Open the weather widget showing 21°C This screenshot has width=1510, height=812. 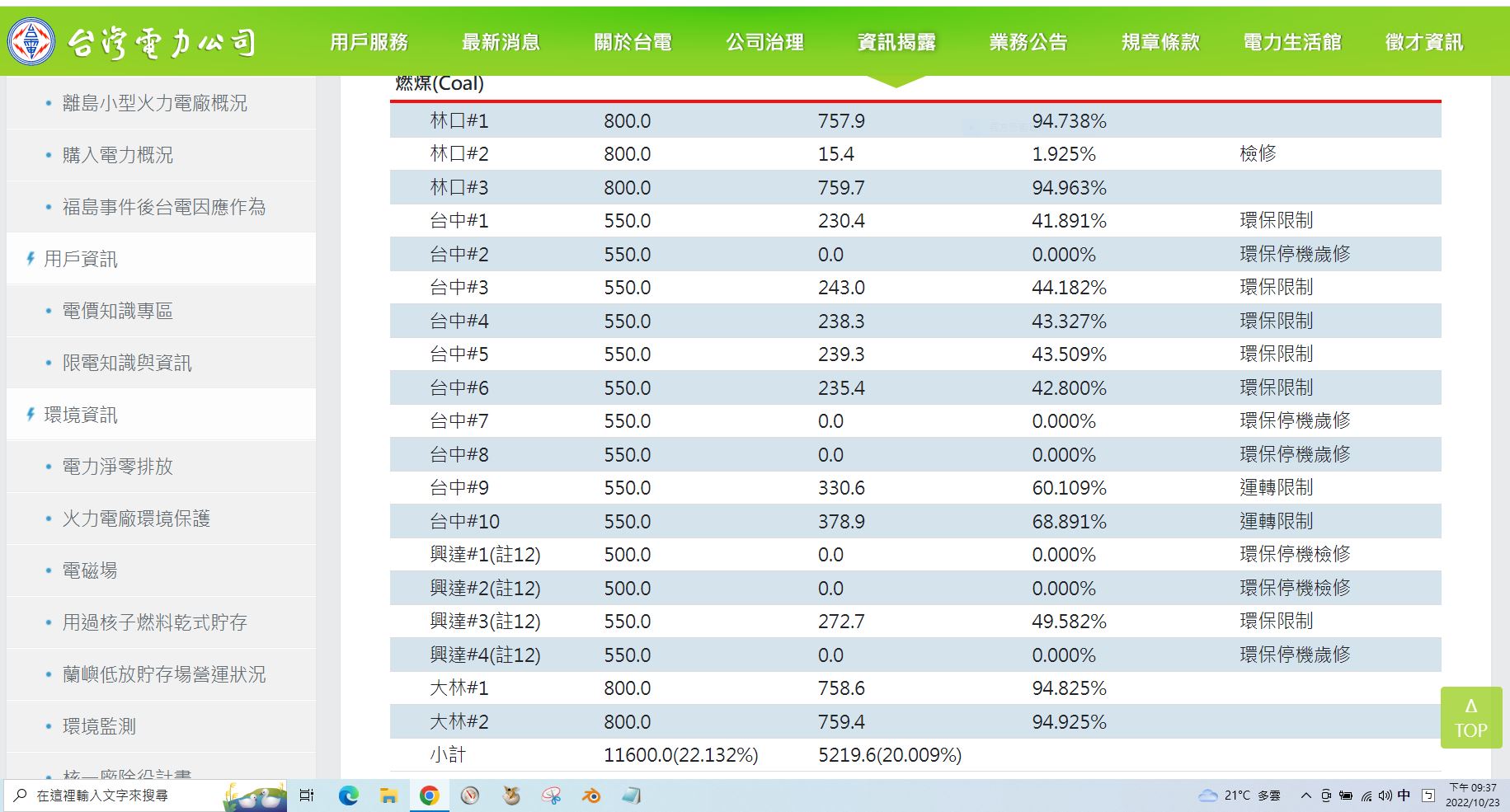1240,796
